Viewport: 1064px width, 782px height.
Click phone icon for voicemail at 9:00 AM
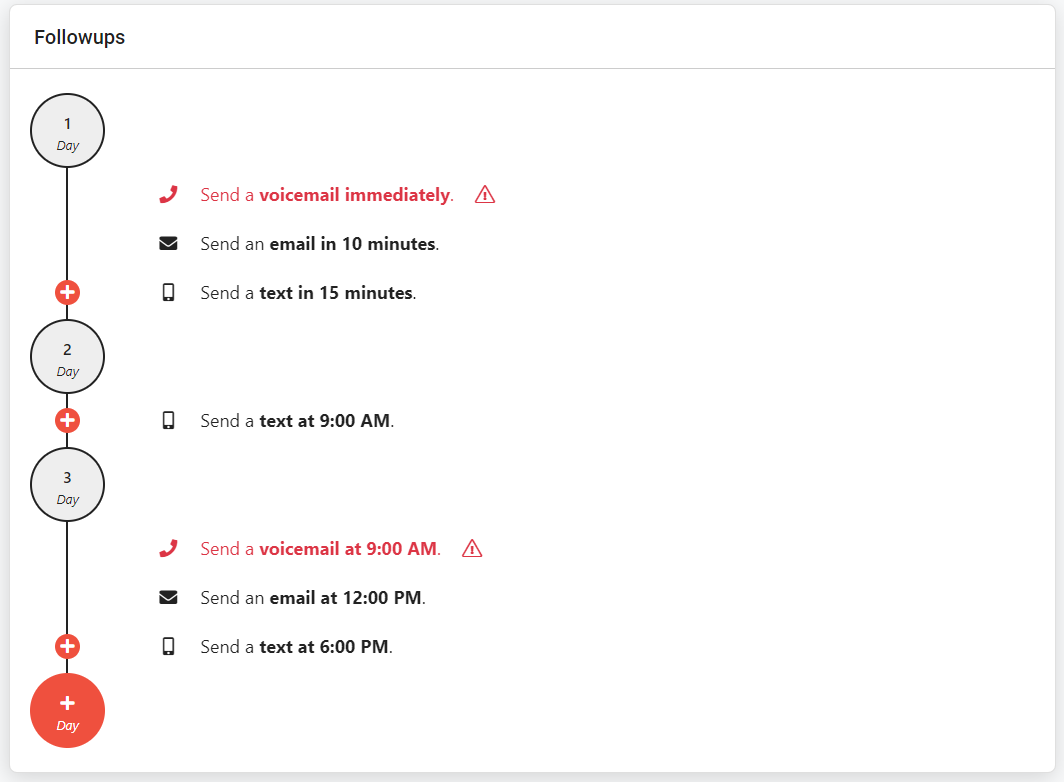click(168, 548)
